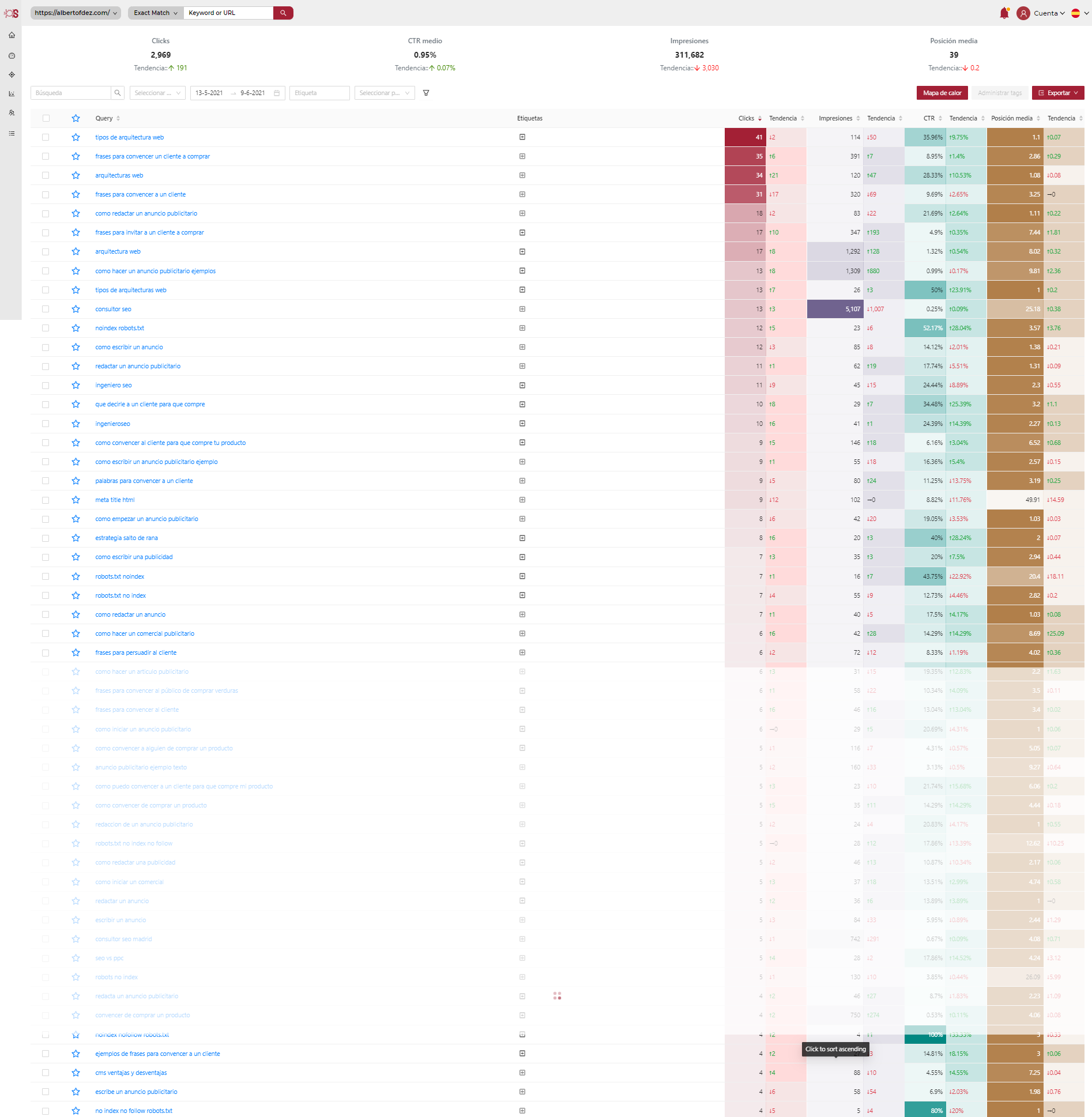Star the 'meta title html' query

[x=76, y=500]
